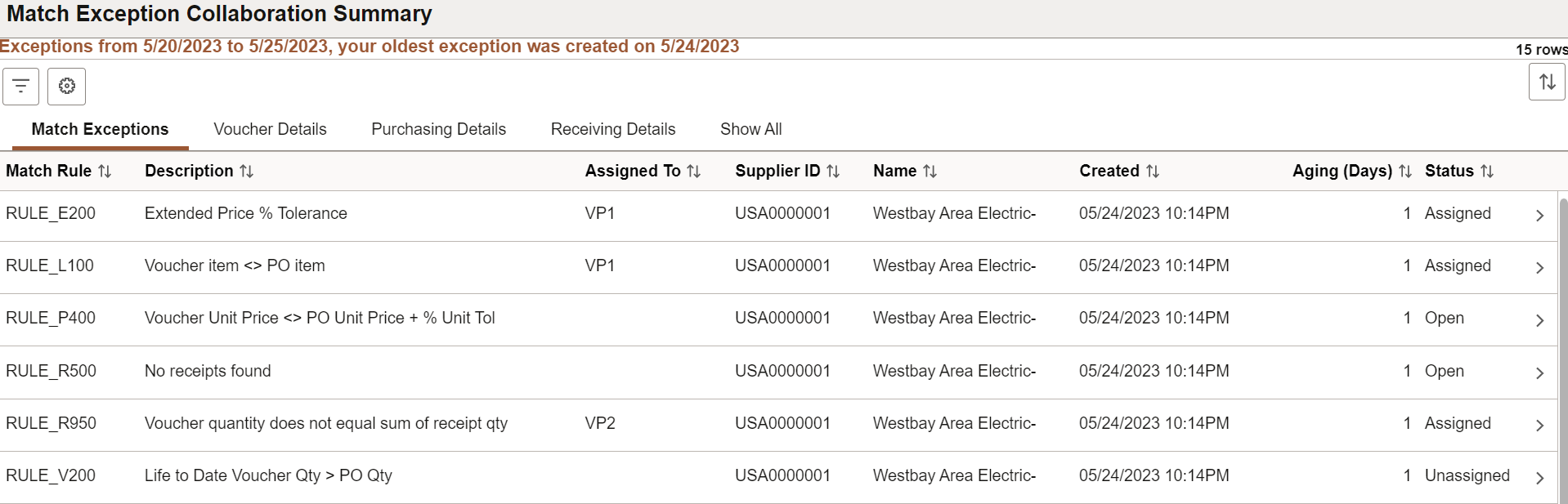This screenshot has height=504, width=1568.
Task: Click the top-right sort rows icon
Action: tap(1547, 82)
